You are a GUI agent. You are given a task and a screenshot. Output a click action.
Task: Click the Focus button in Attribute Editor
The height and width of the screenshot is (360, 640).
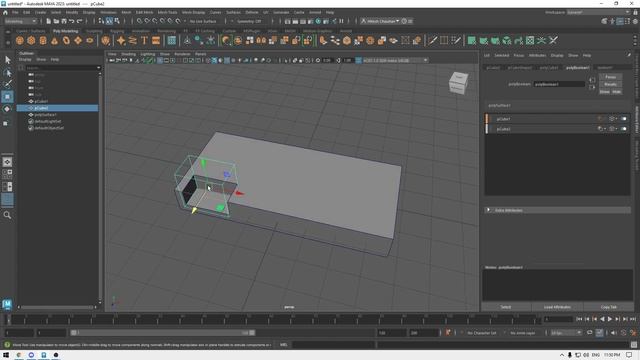pyautogui.click(x=610, y=77)
